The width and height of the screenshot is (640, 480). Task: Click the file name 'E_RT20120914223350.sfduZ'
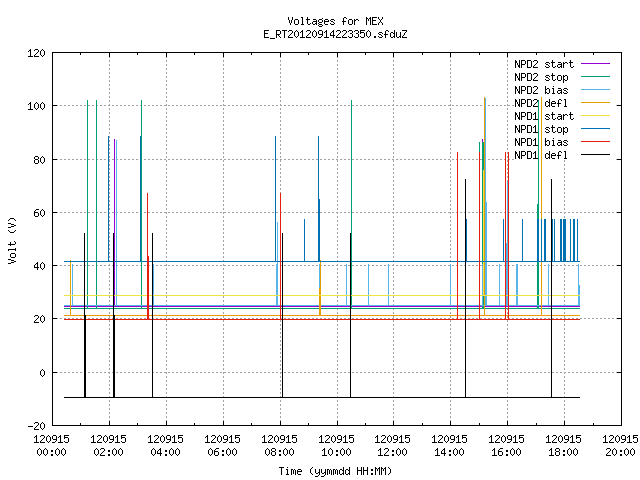[335, 34]
